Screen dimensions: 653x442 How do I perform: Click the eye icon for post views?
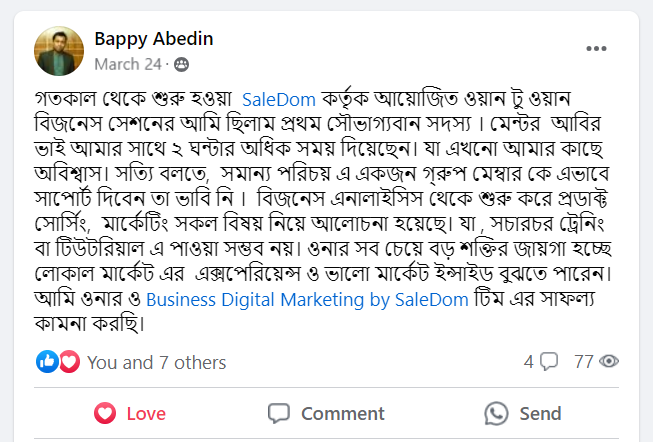[x=610, y=362]
